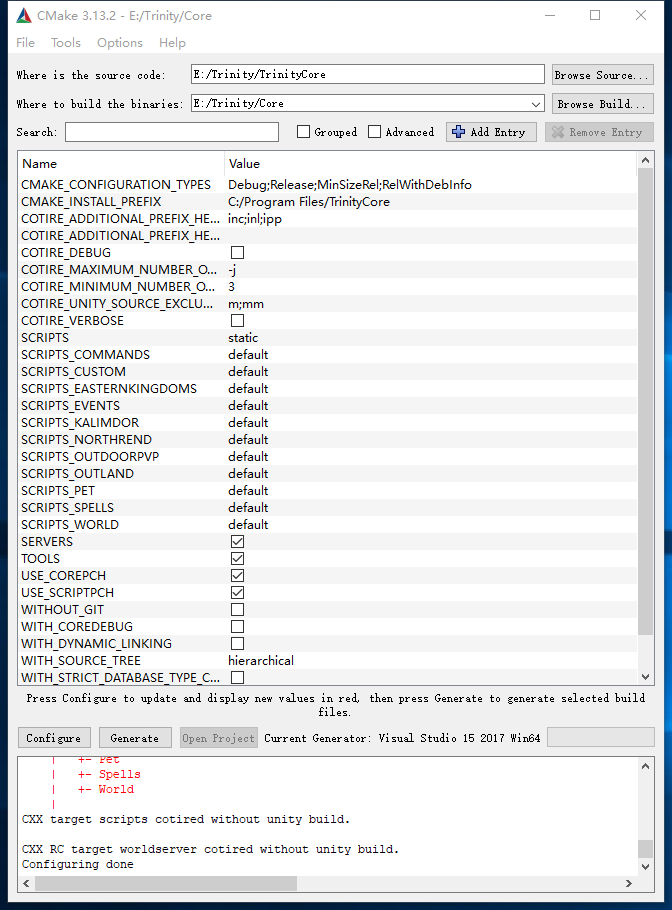Select value 'inc;inl;ipp' of COTIRE_ADDITIONAL_PREFIX_HE
Image resolution: width=672 pixels, height=910 pixels.
click(x=255, y=219)
